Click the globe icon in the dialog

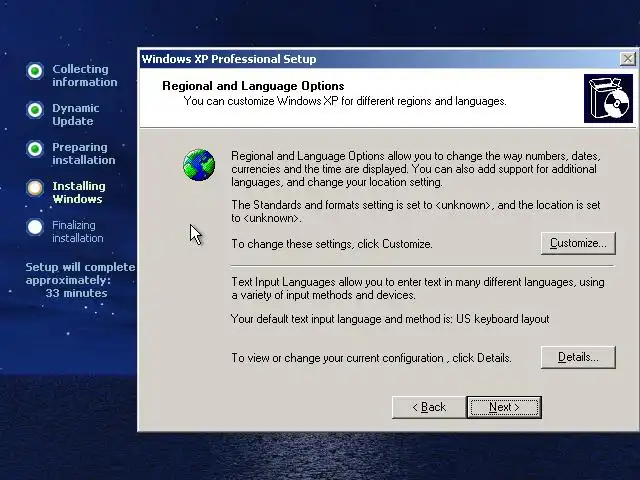pos(199,165)
